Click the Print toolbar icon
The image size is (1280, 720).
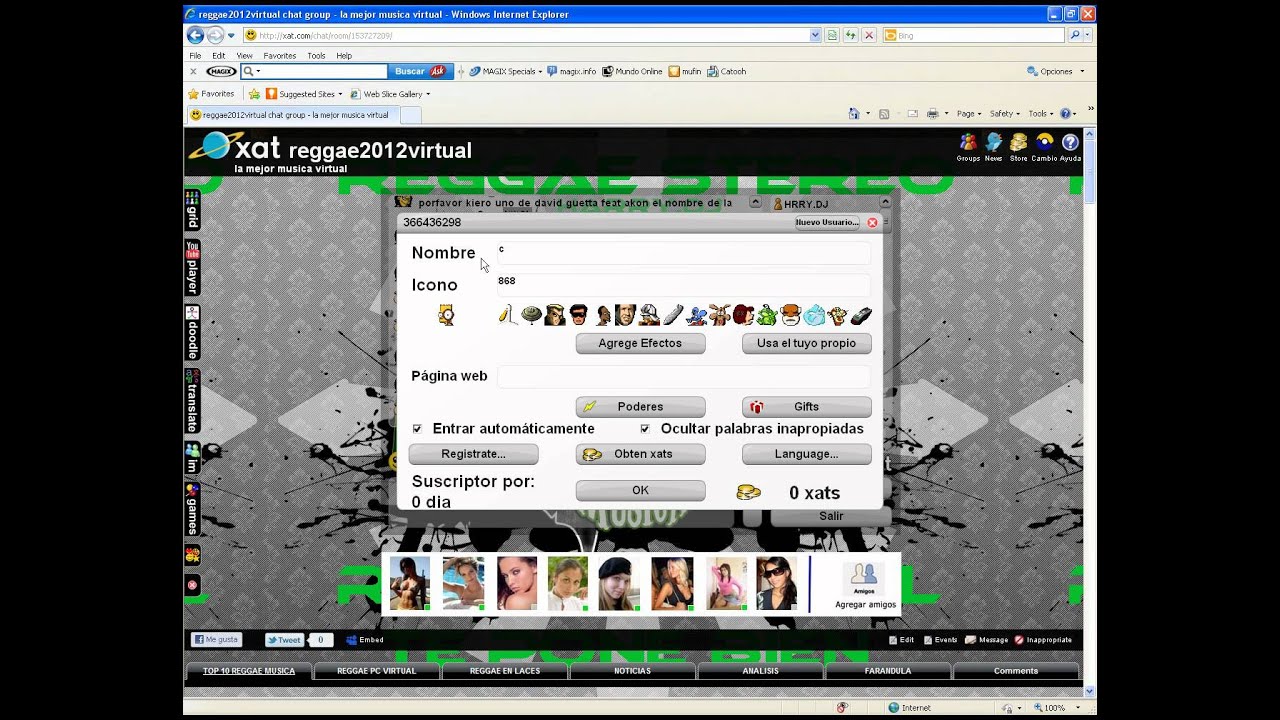(932, 114)
